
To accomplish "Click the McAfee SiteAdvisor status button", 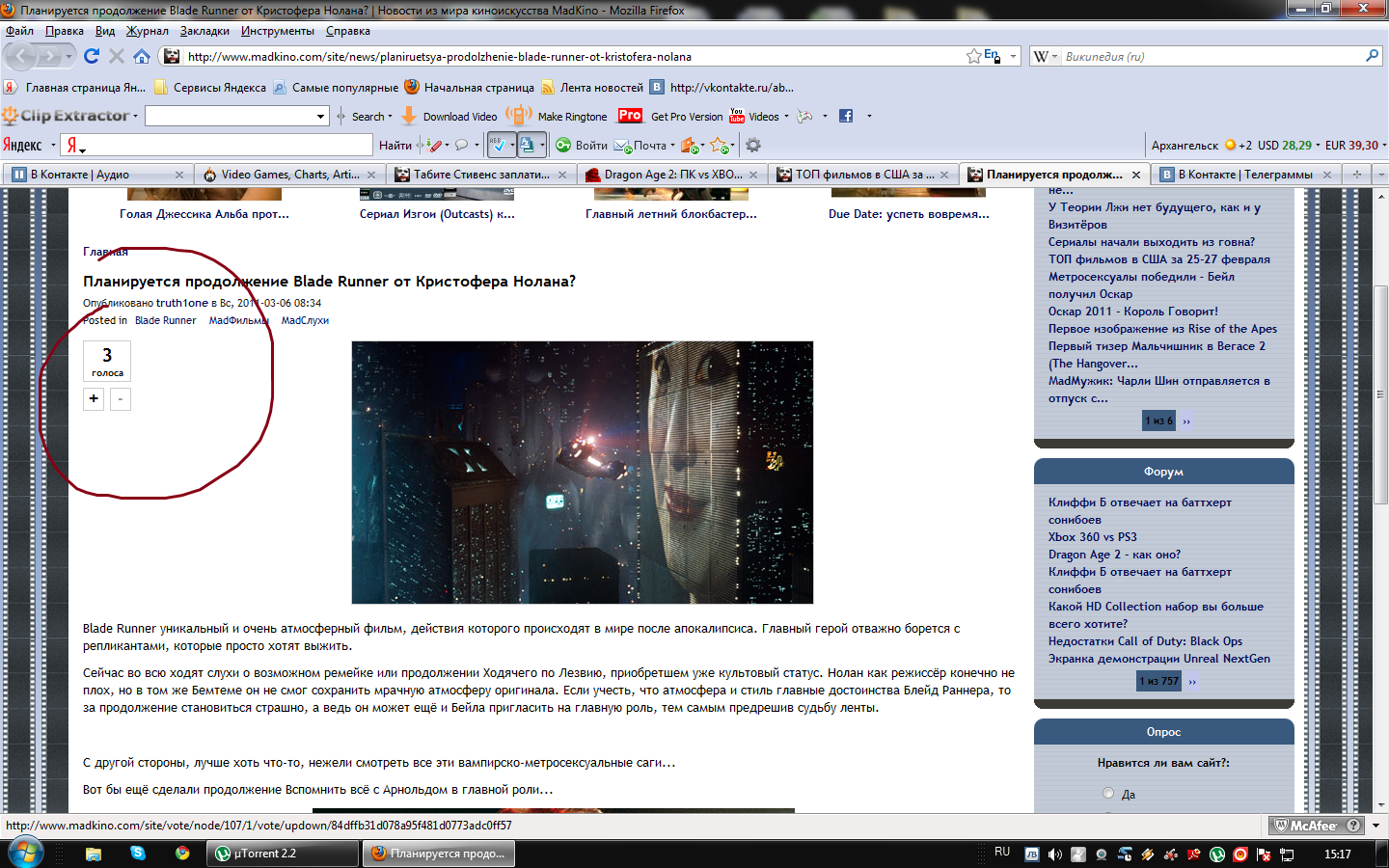I will coord(1317,826).
